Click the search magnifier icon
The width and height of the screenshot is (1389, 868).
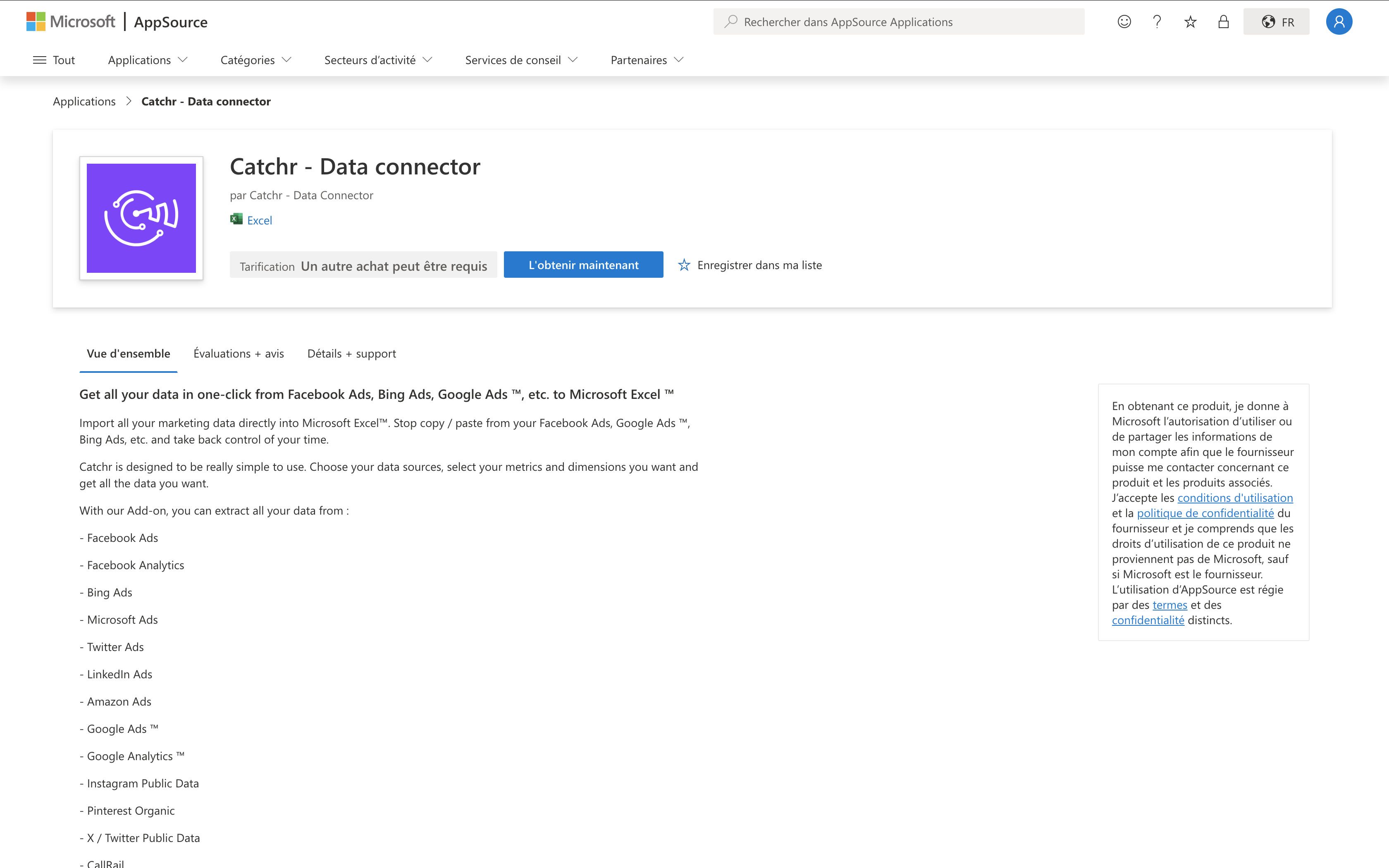point(730,22)
